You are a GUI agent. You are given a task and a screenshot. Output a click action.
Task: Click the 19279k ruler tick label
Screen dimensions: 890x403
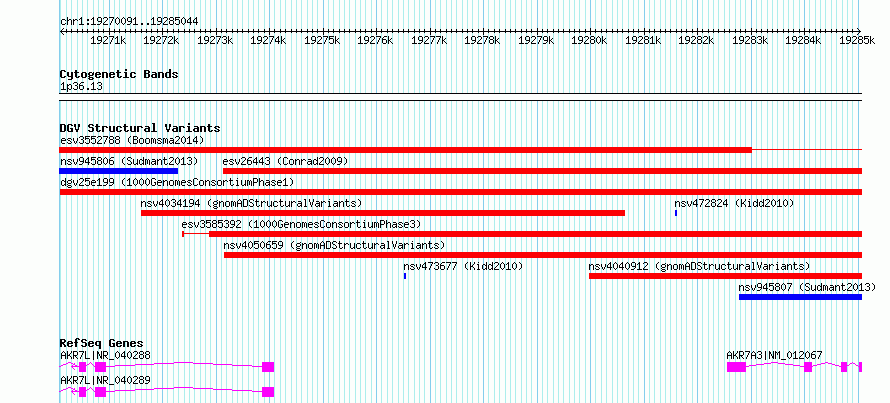(536, 40)
